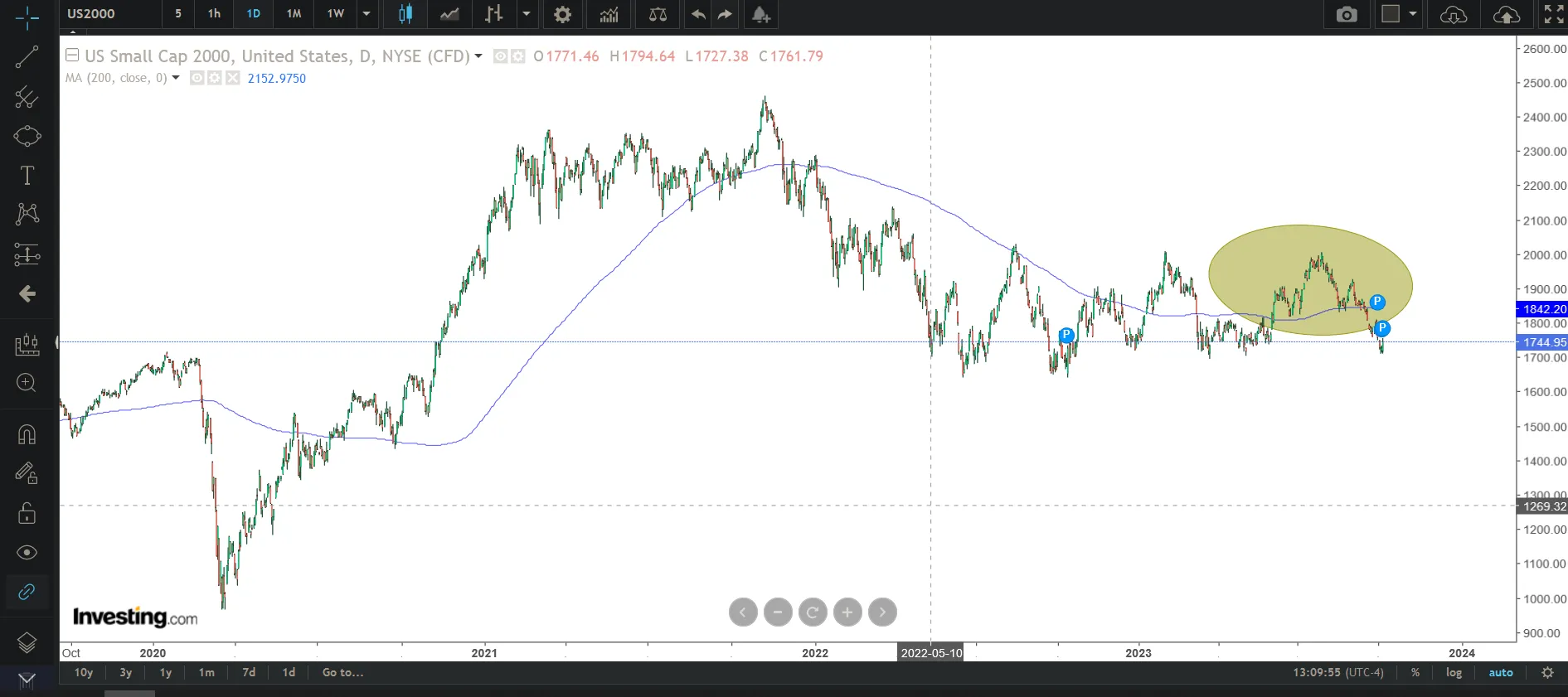Lock all drawing tools

27,513
